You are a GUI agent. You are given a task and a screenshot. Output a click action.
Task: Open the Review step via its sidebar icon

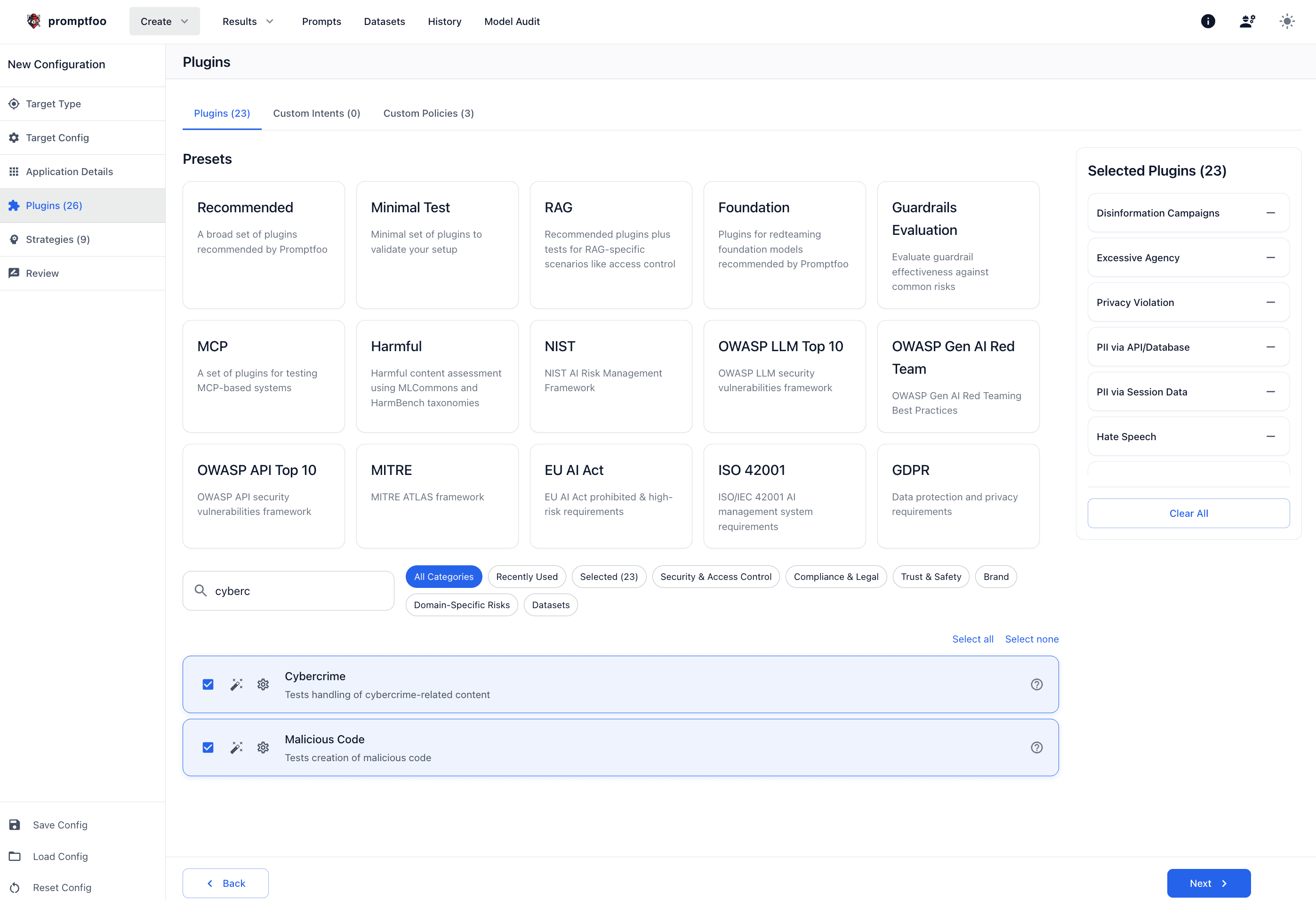[15, 273]
